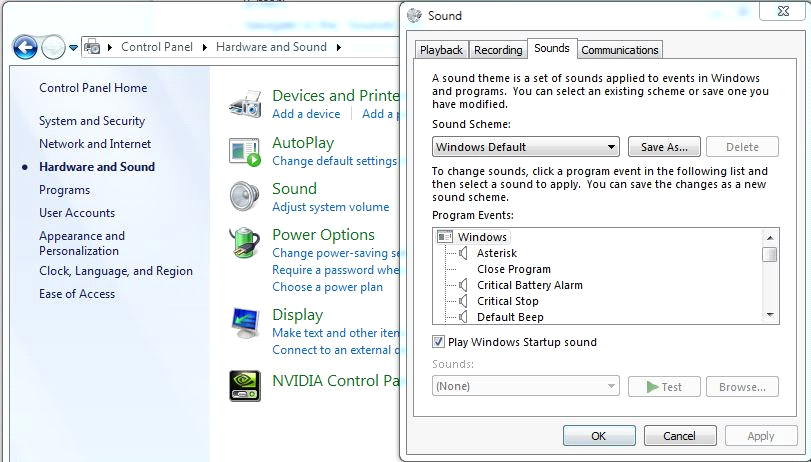Screen dimensions: 811x462
Task: Click the Back arrow button
Action: [x=25, y=48]
